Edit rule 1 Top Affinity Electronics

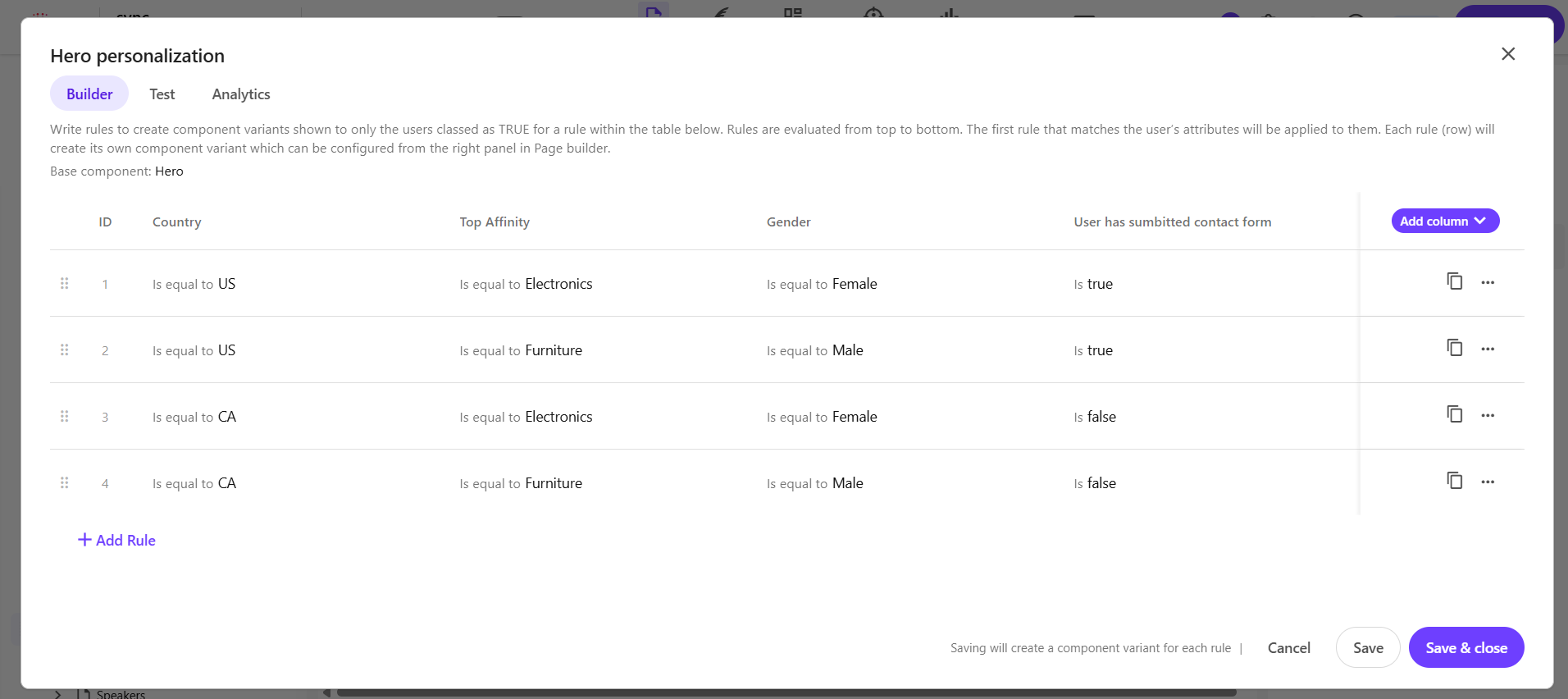pos(526,284)
